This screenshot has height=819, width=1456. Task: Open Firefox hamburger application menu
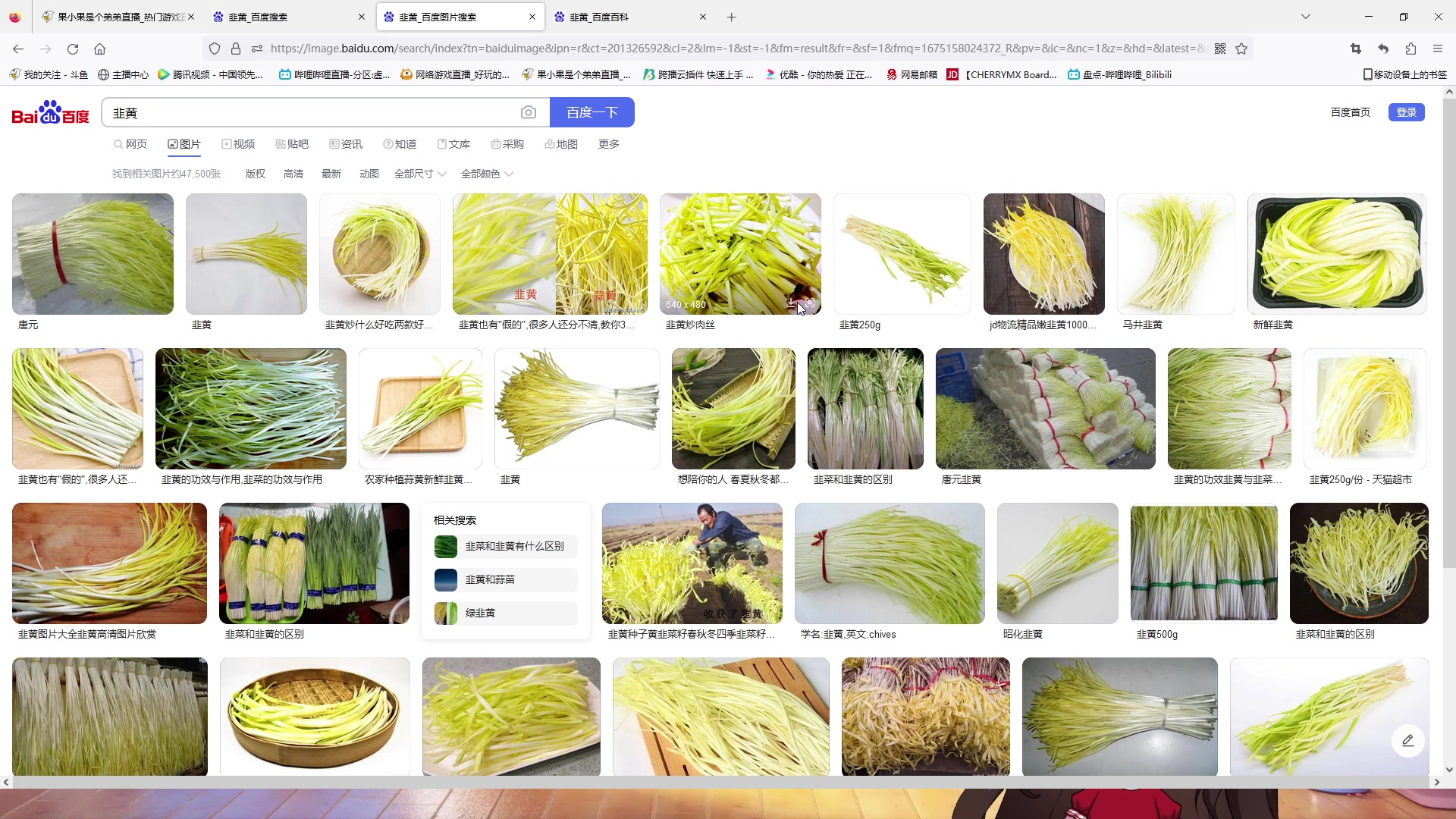pos(1438,49)
